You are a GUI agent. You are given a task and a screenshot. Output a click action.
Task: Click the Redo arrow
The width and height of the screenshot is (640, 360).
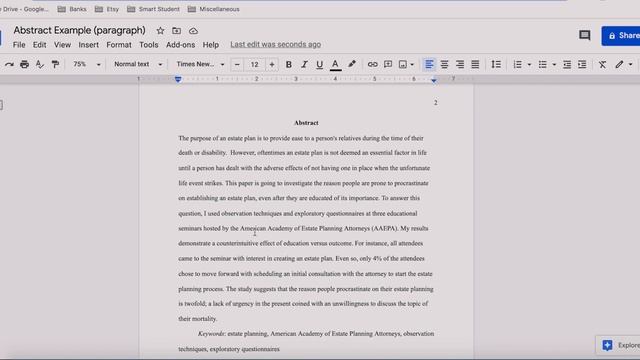click(9, 64)
